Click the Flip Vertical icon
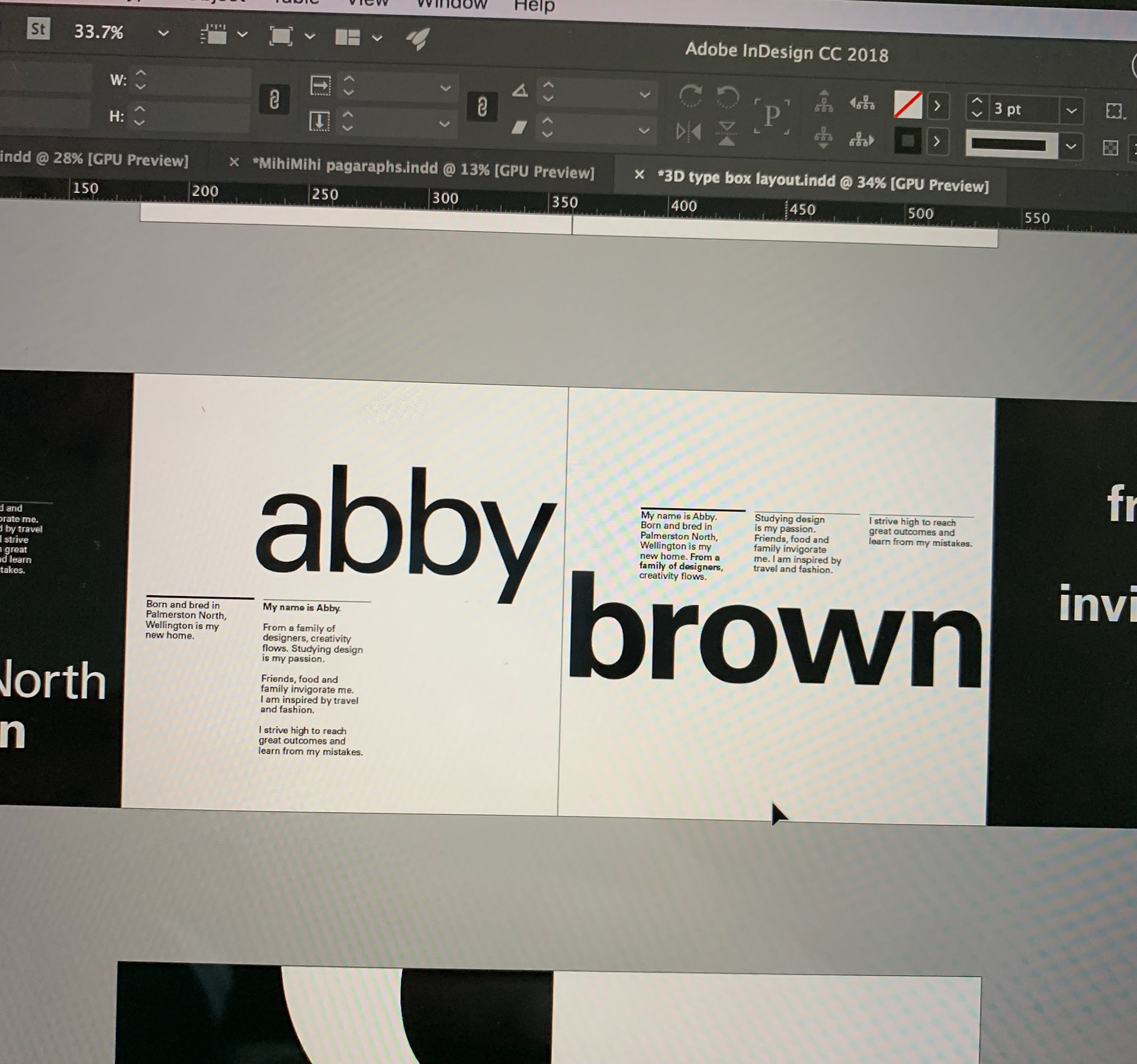Screen dimensions: 1137x1064 tap(727, 133)
